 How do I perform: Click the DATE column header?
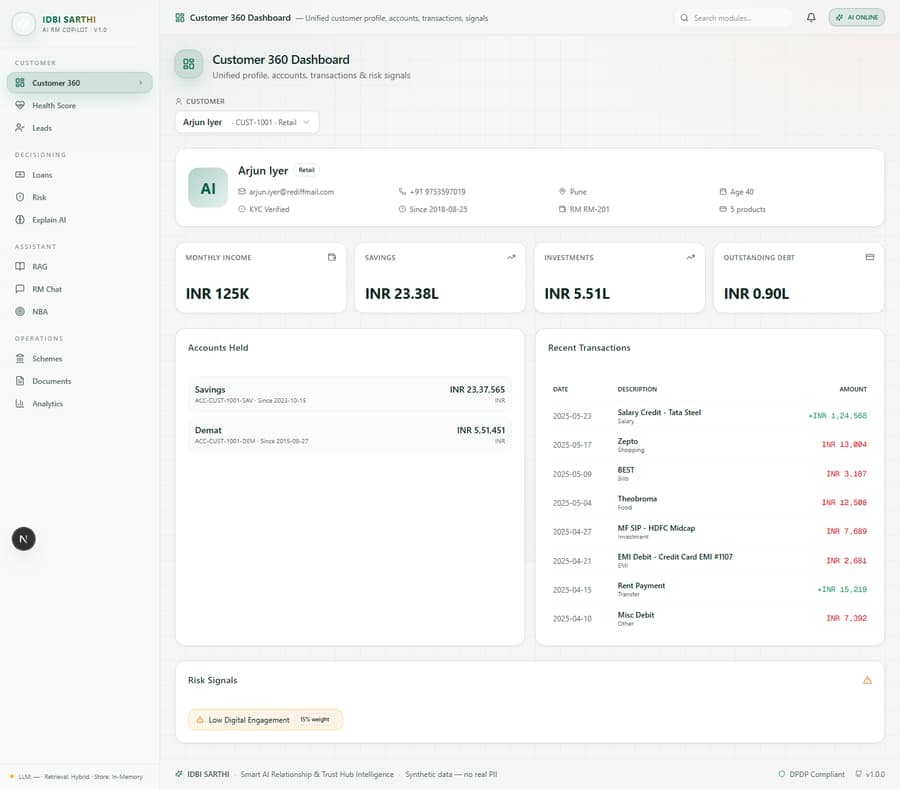(x=560, y=389)
